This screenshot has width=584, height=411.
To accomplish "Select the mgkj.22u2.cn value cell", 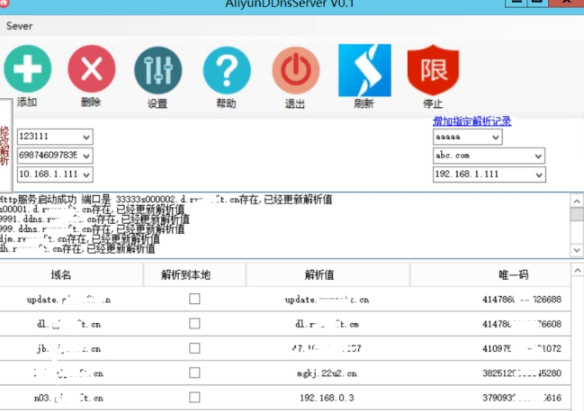I will [x=328, y=373].
